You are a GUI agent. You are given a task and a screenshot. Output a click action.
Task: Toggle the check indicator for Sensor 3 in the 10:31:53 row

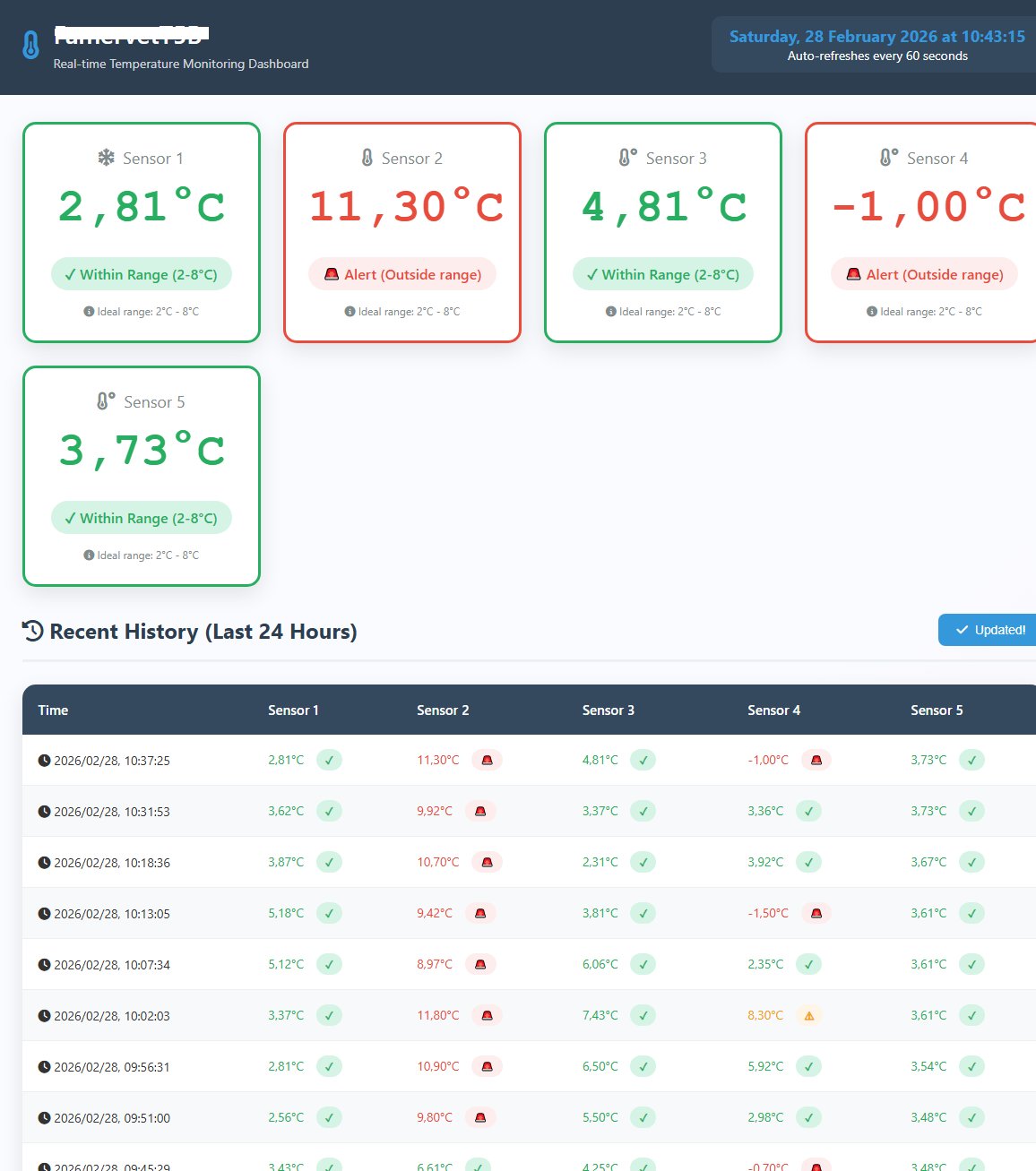point(642,811)
